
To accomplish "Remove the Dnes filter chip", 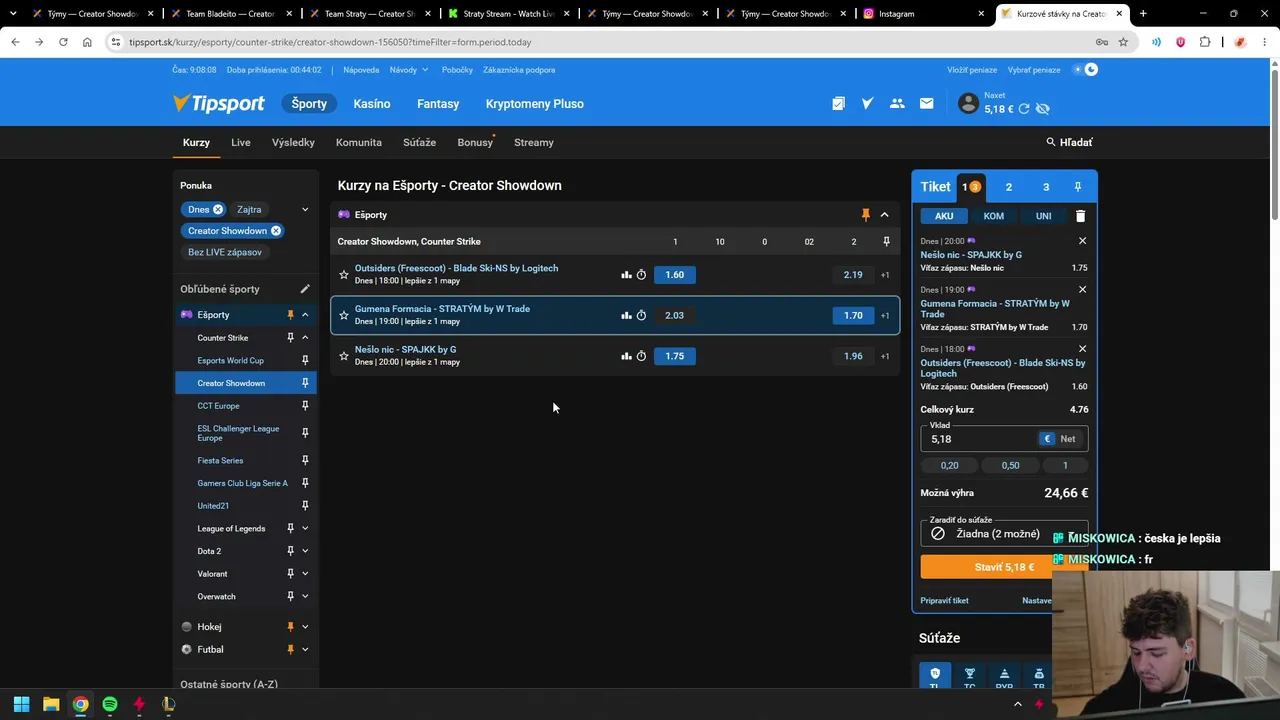I will click(218, 209).
